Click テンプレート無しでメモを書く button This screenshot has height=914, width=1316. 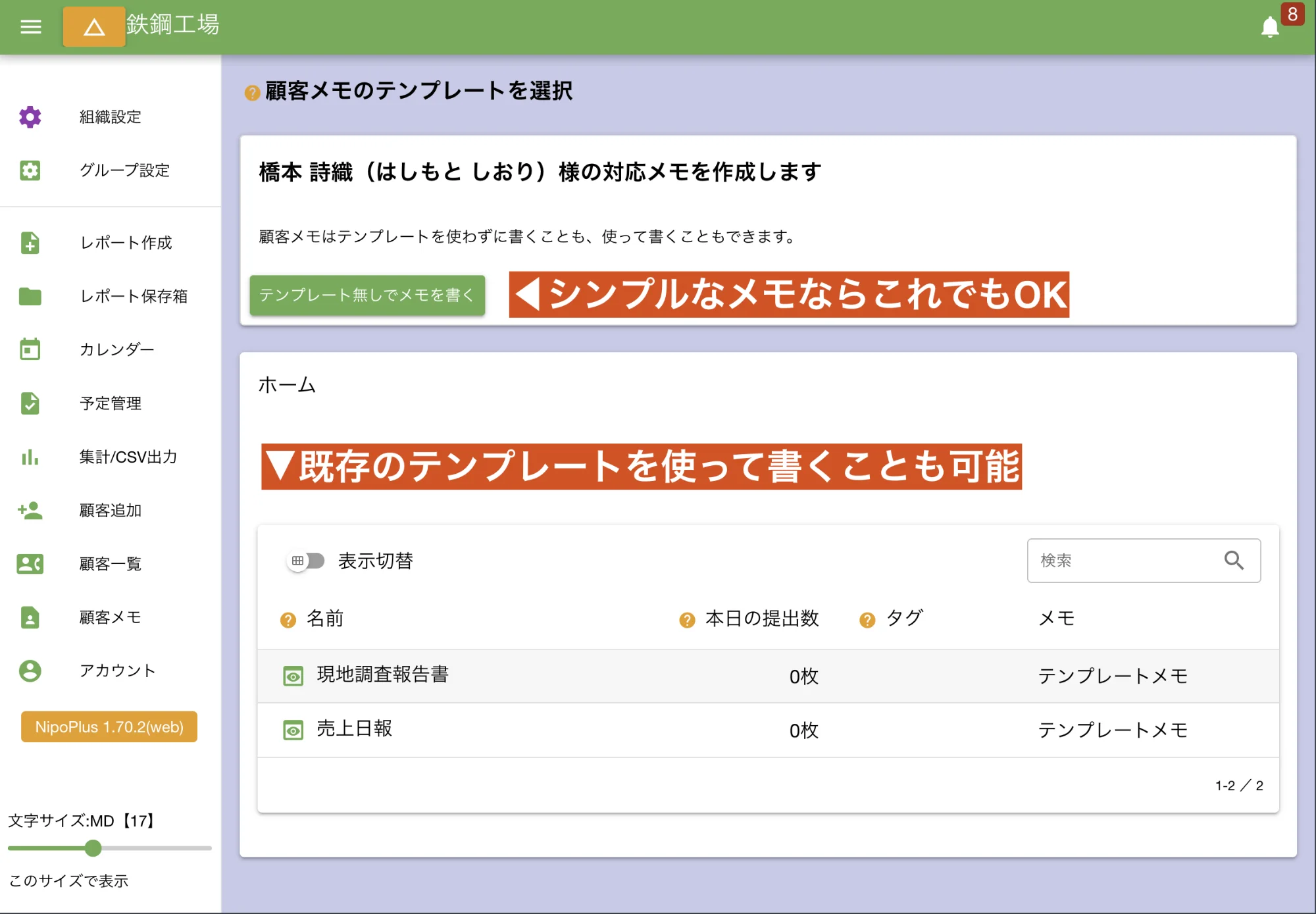coord(367,295)
